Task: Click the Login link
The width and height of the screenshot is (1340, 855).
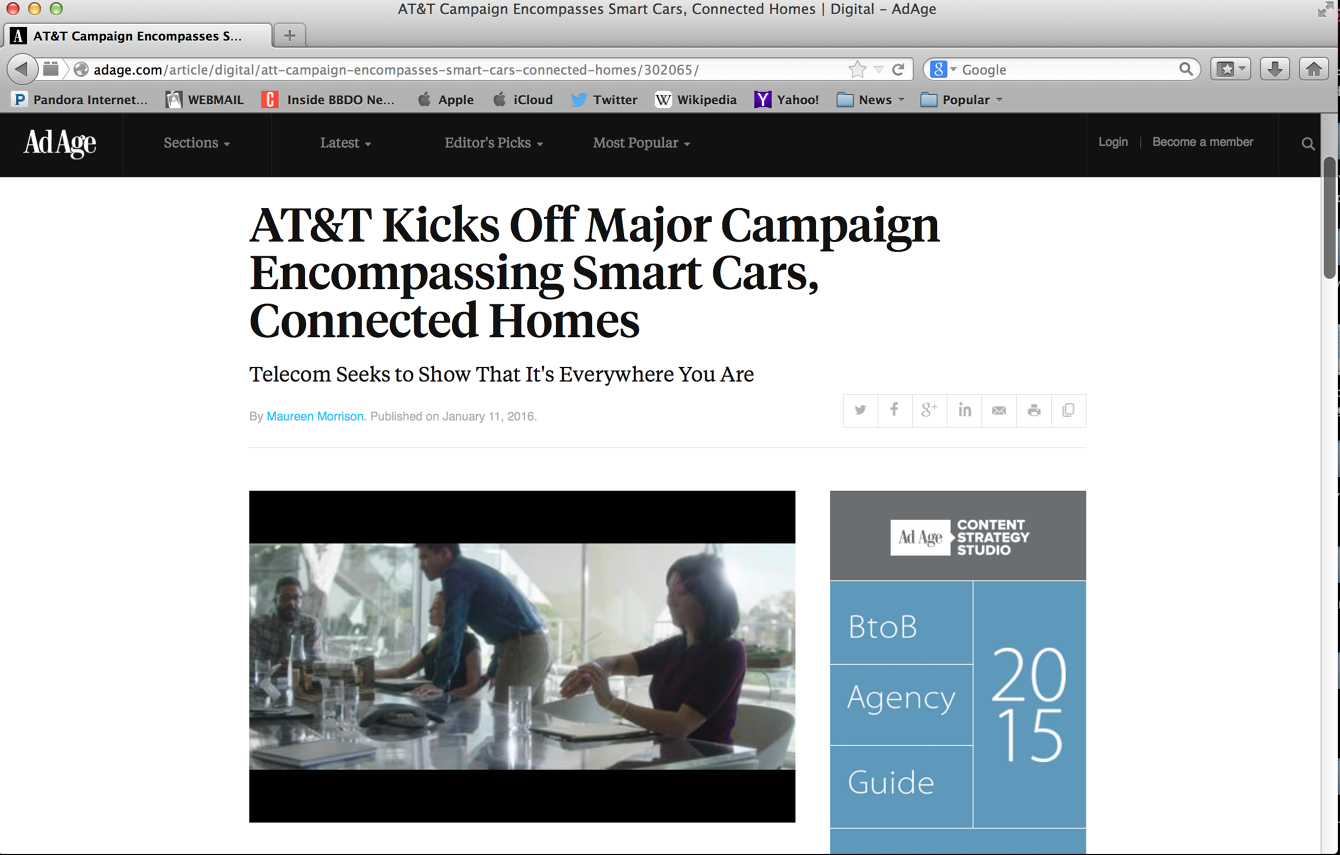Action: (x=1113, y=142)
